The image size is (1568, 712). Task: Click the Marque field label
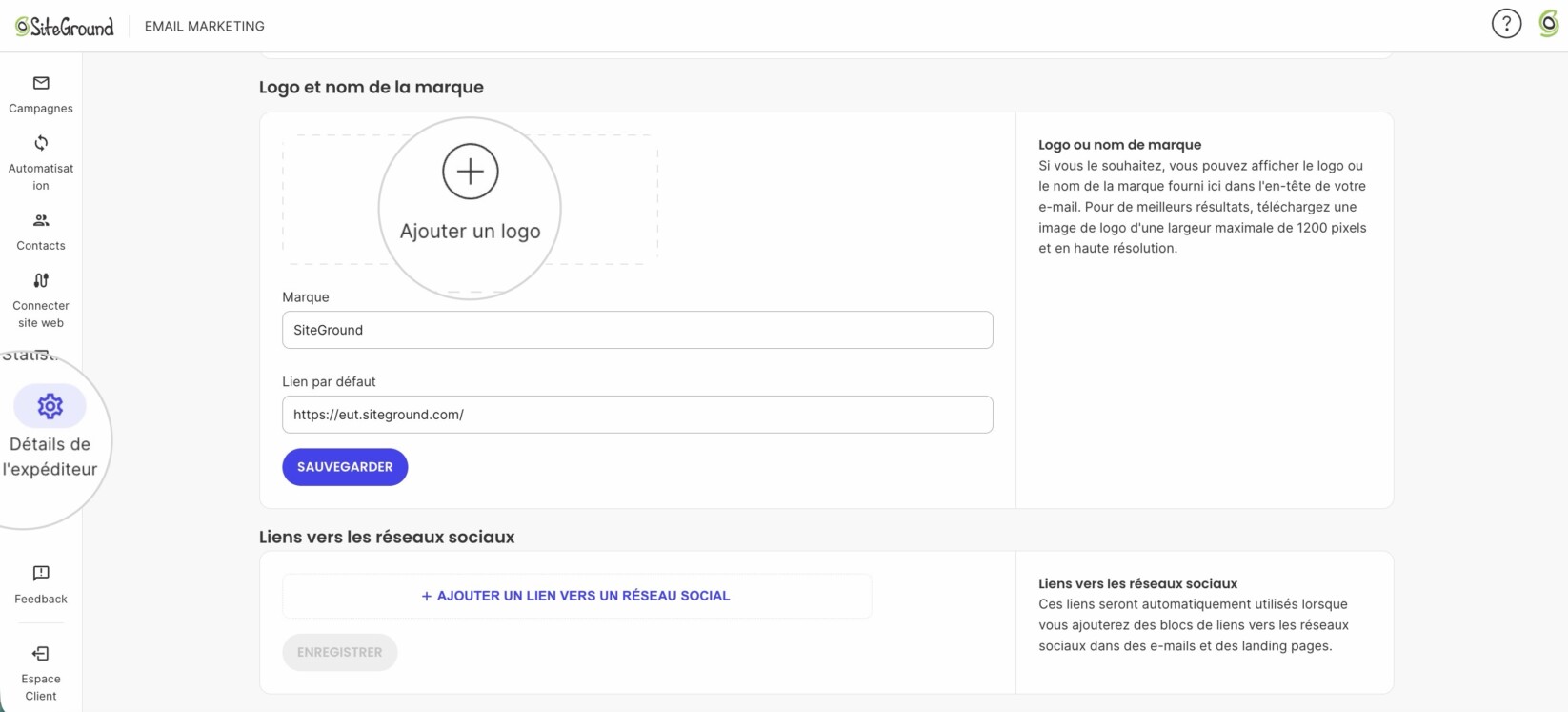pos(306,297)
